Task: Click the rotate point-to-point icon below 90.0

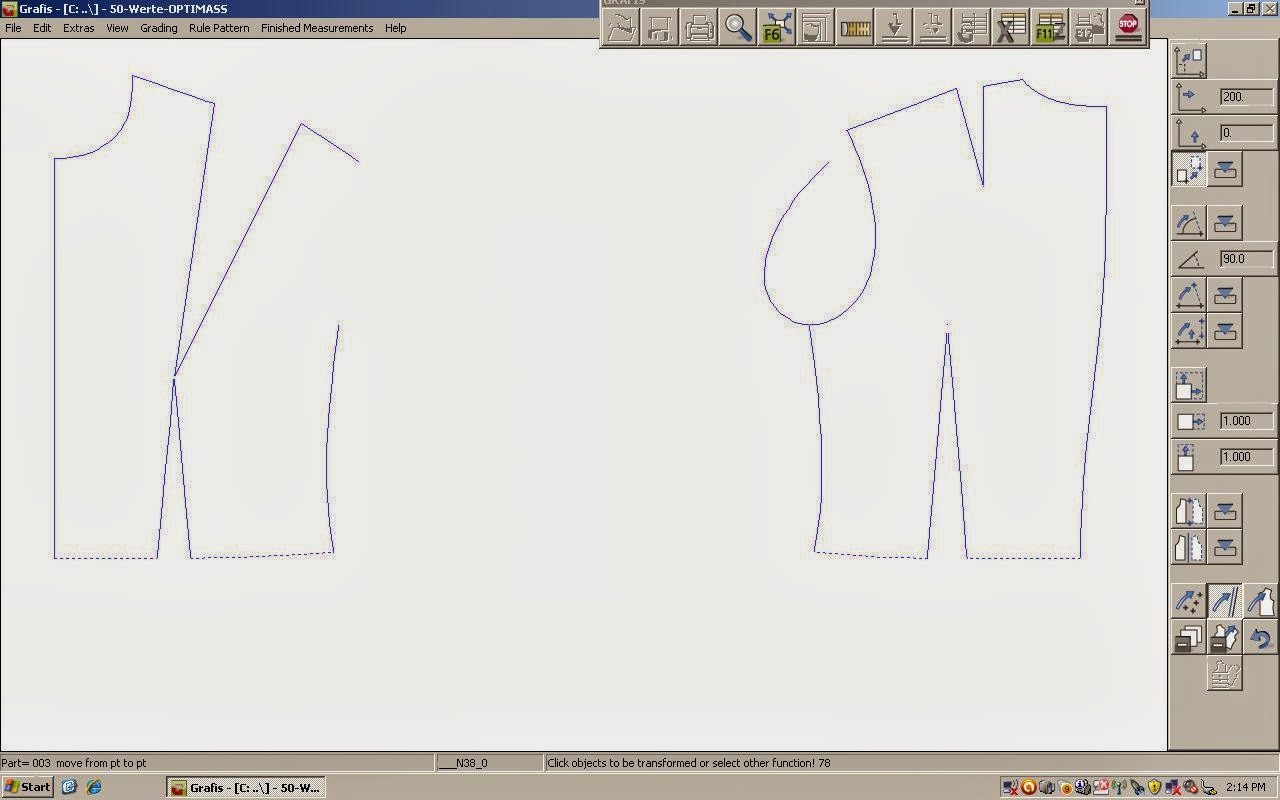Action: 1189,295
